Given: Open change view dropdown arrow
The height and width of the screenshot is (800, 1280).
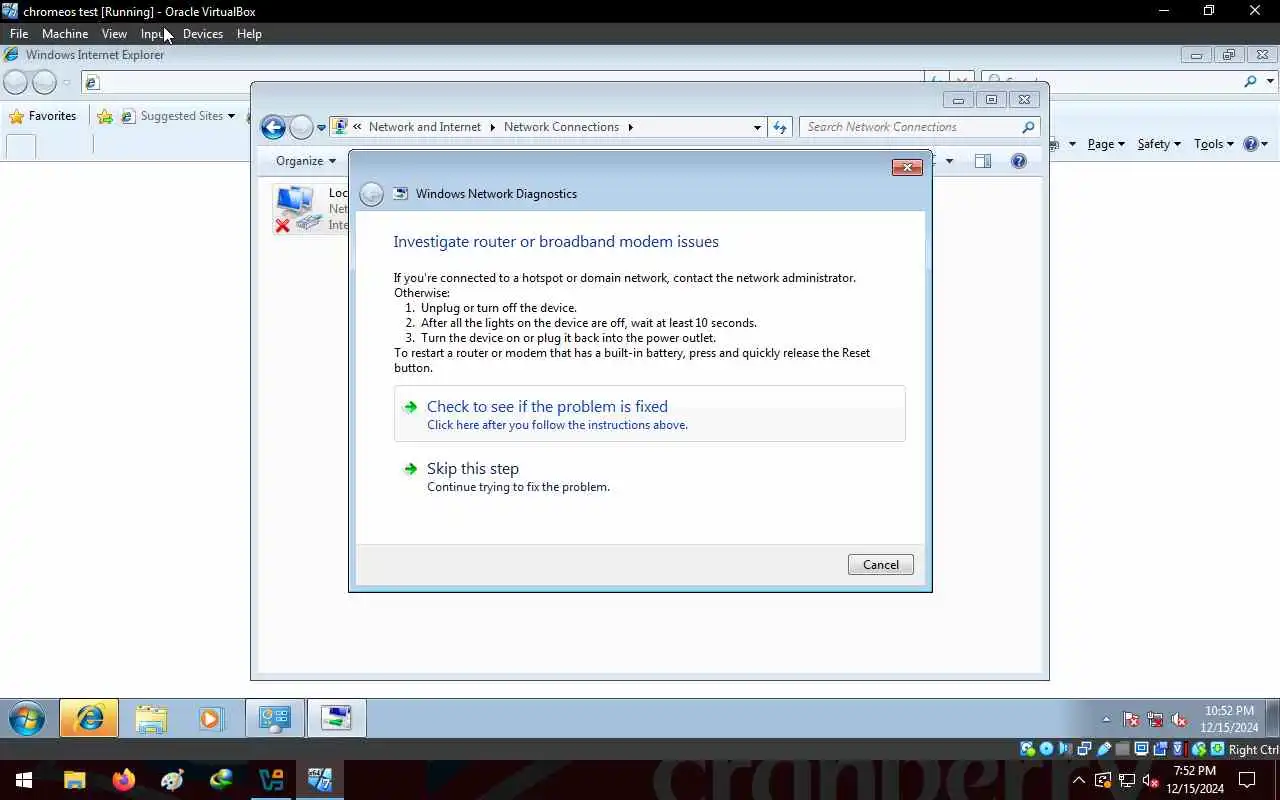Looking at the screenshot, I should coord(949,161).
